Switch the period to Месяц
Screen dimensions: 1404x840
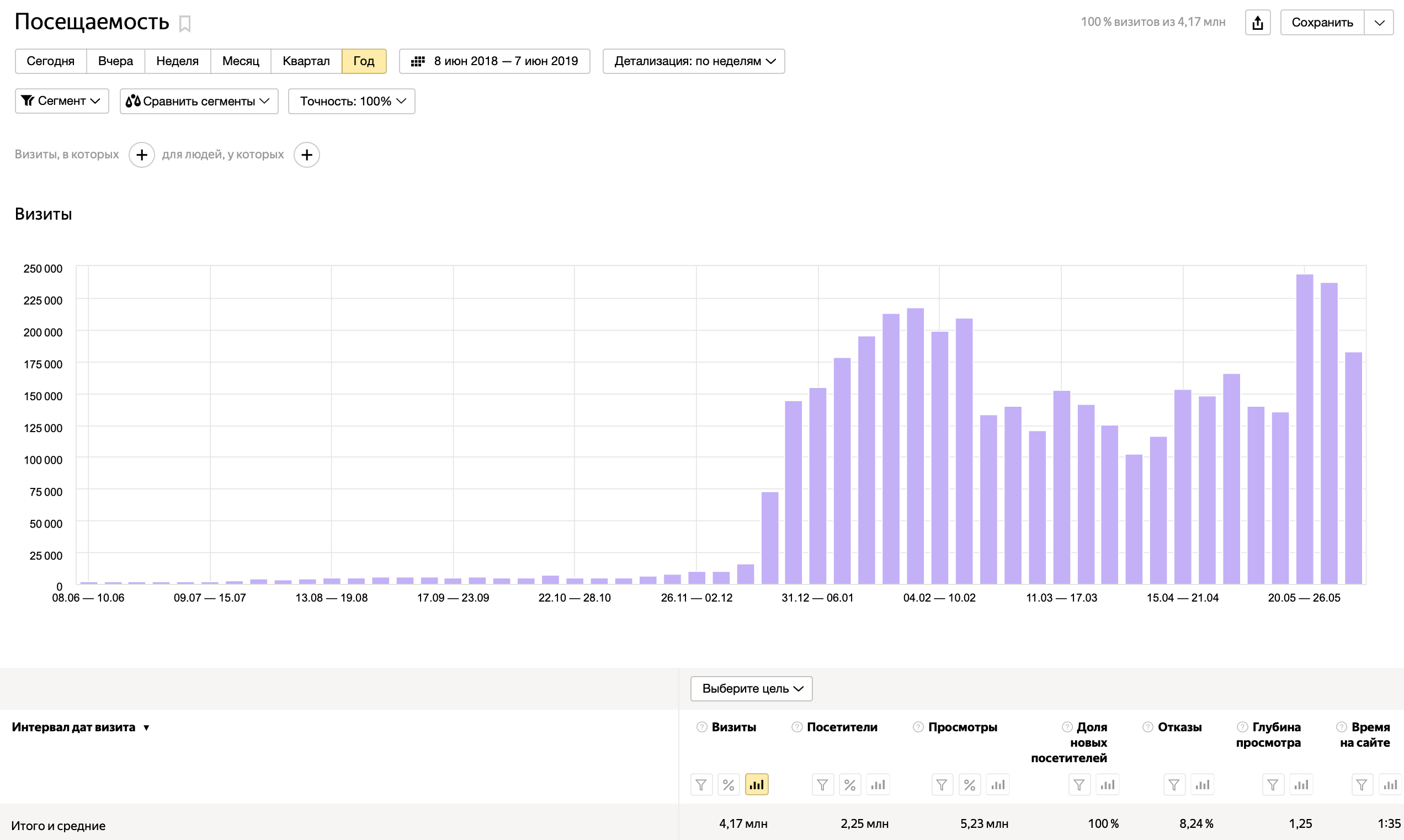coord(241,61)
